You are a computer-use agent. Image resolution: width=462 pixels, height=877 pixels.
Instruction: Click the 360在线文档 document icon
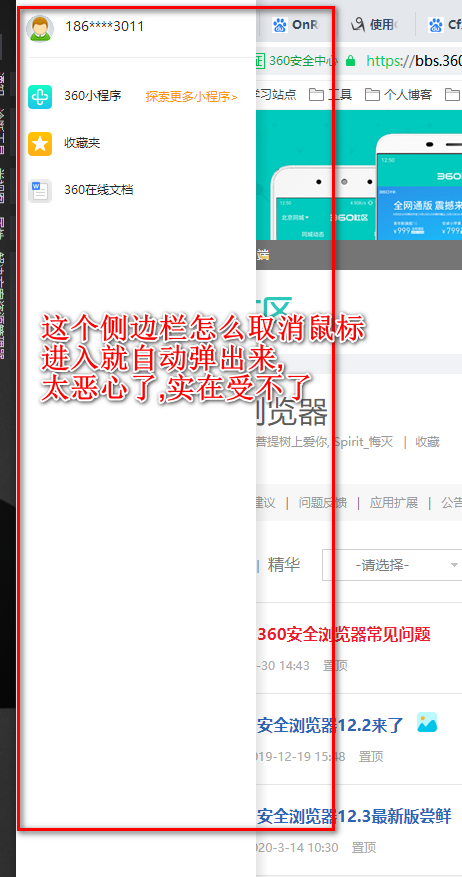pyautogui.click(x=40, y=191)
